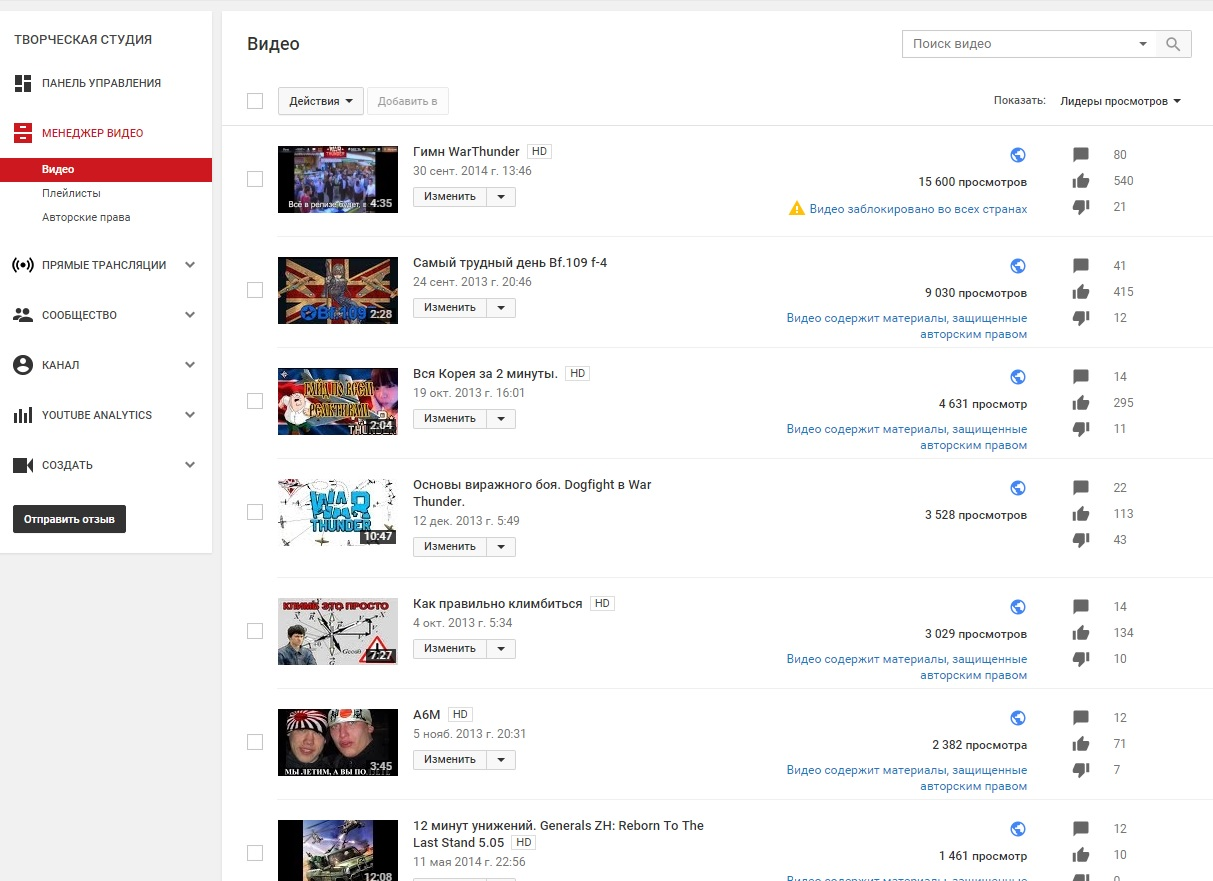Click the public globe icon for Гимн WarThunder
This screenshot has width=1213, height=881.
coord(1018,155)
